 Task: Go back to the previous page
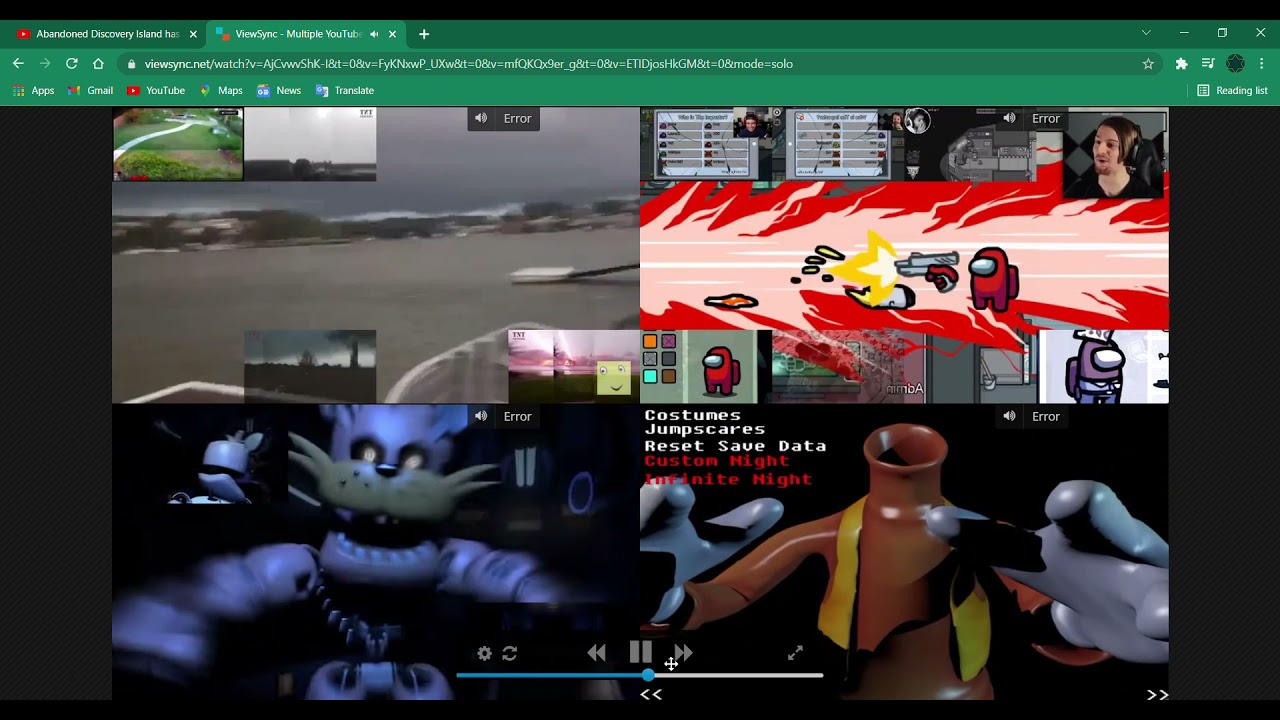tap(18, 63)
